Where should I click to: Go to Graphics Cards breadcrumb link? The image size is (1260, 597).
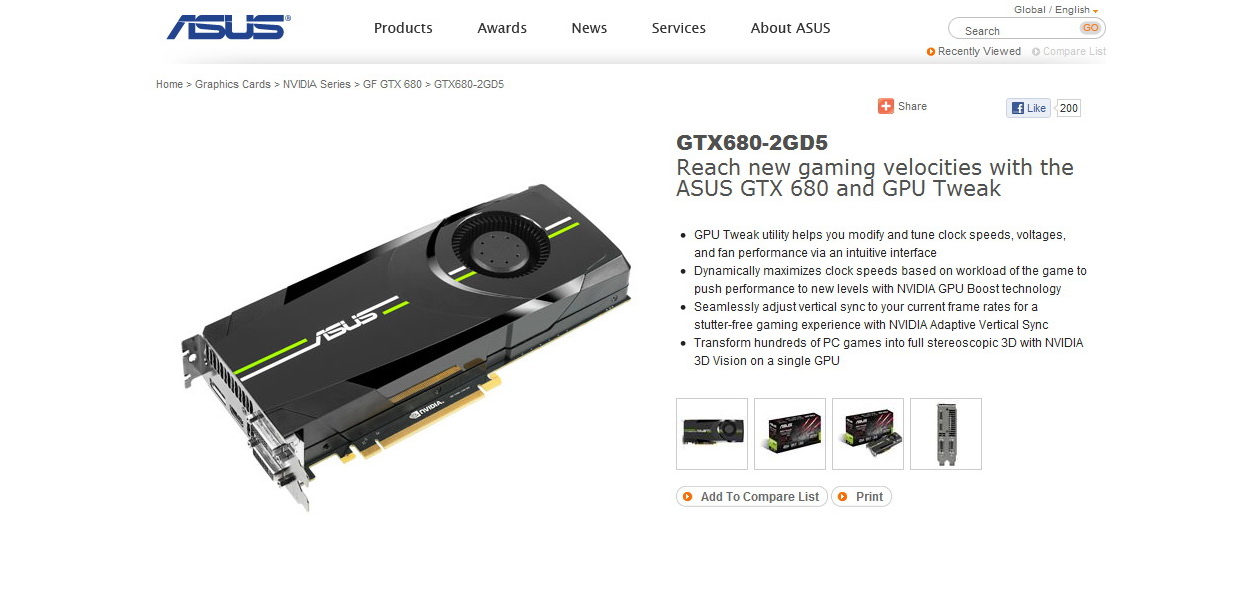point(233,84)
